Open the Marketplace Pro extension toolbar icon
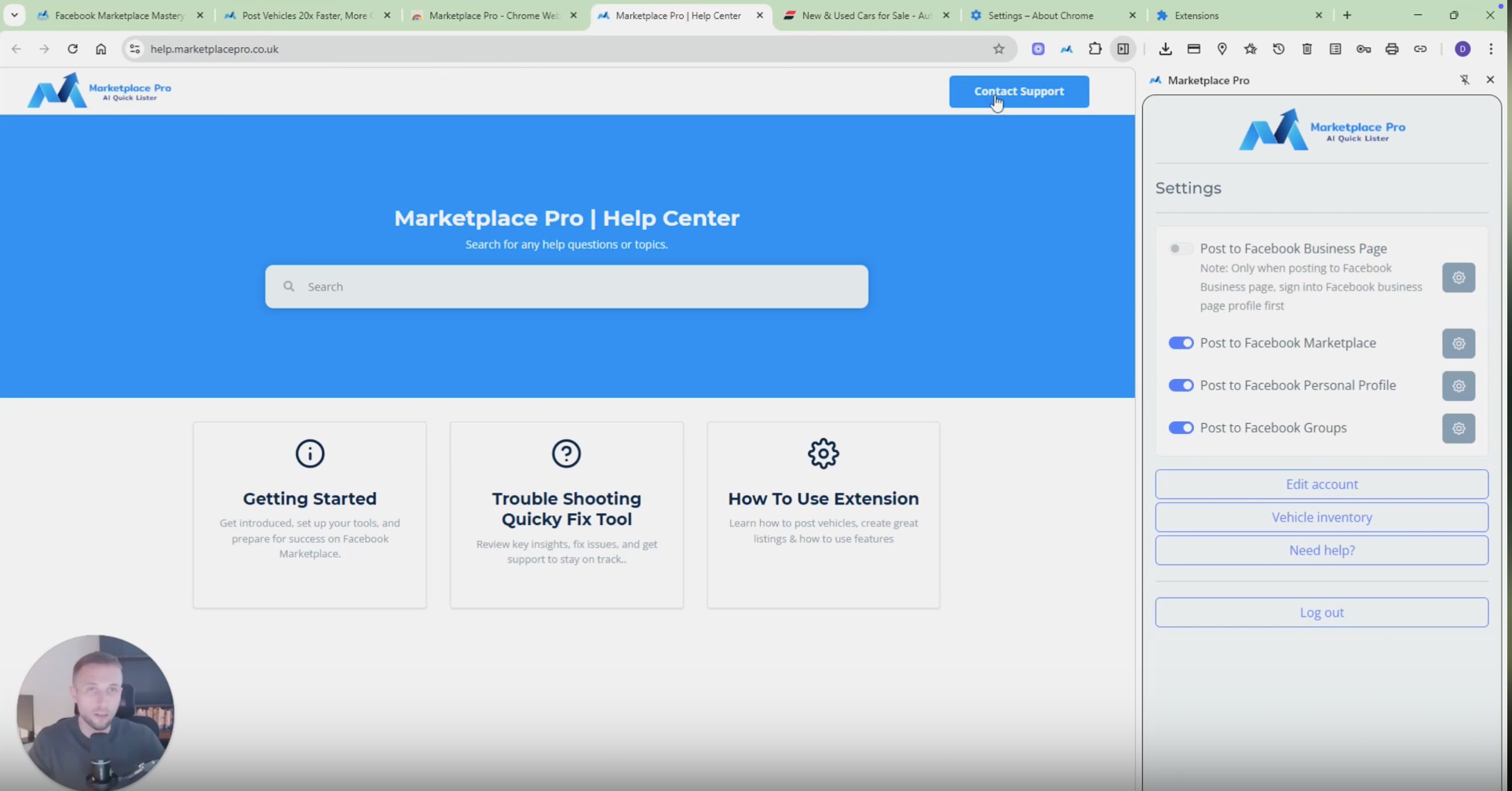The image size is (1512, 791). coord(1066,49)
